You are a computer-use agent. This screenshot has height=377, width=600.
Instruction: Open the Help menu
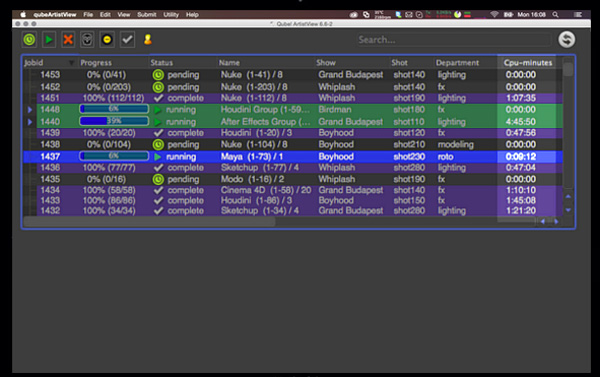pos(192,15)
